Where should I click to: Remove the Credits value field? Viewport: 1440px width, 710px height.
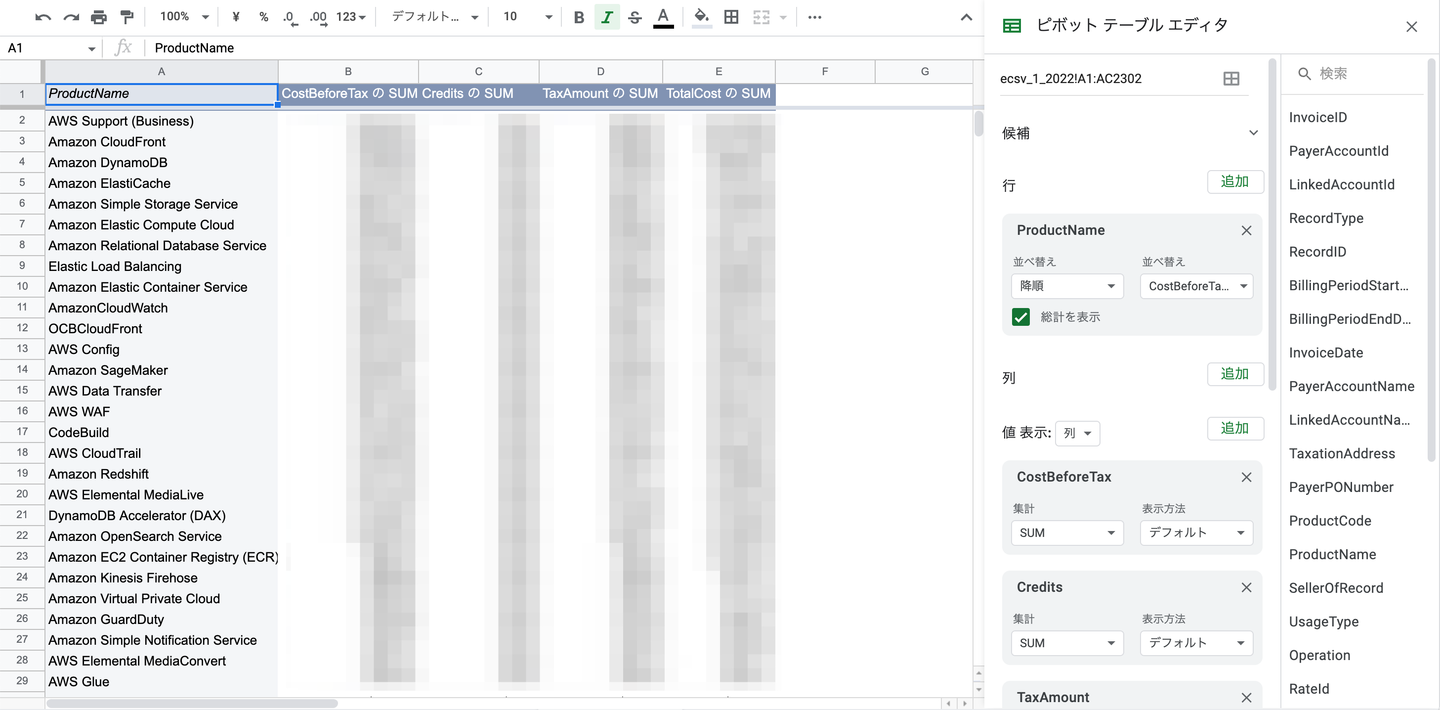(1246, 587)
